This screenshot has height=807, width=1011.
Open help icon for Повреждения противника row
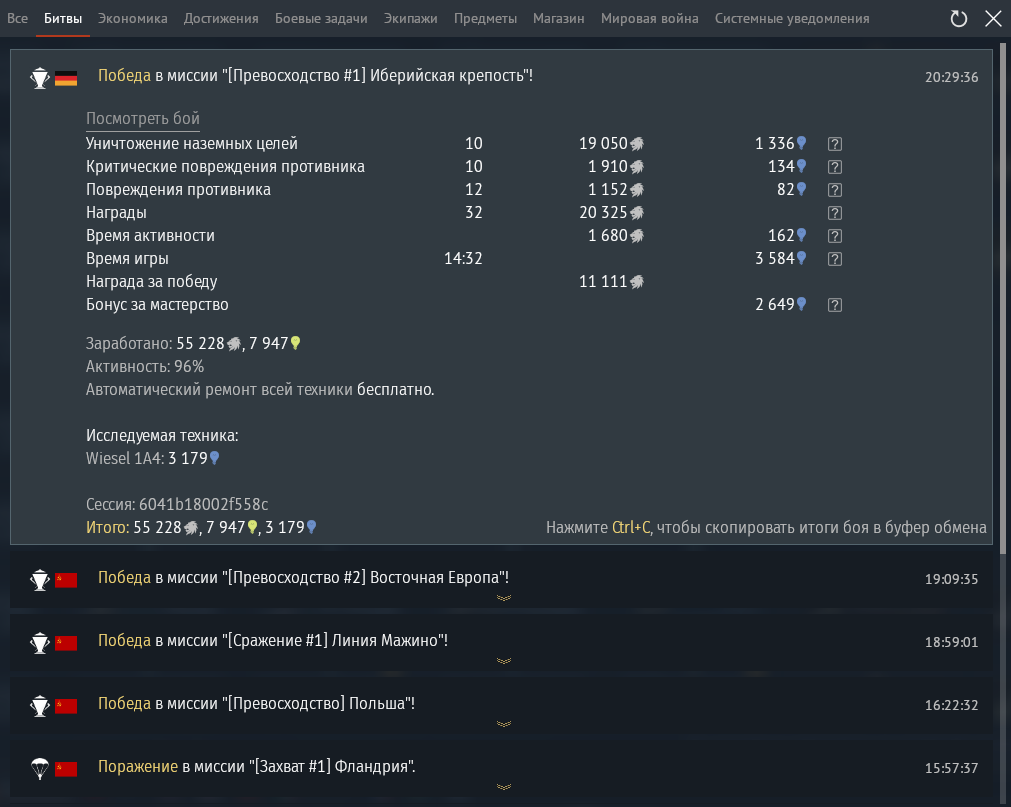(835, 190)
